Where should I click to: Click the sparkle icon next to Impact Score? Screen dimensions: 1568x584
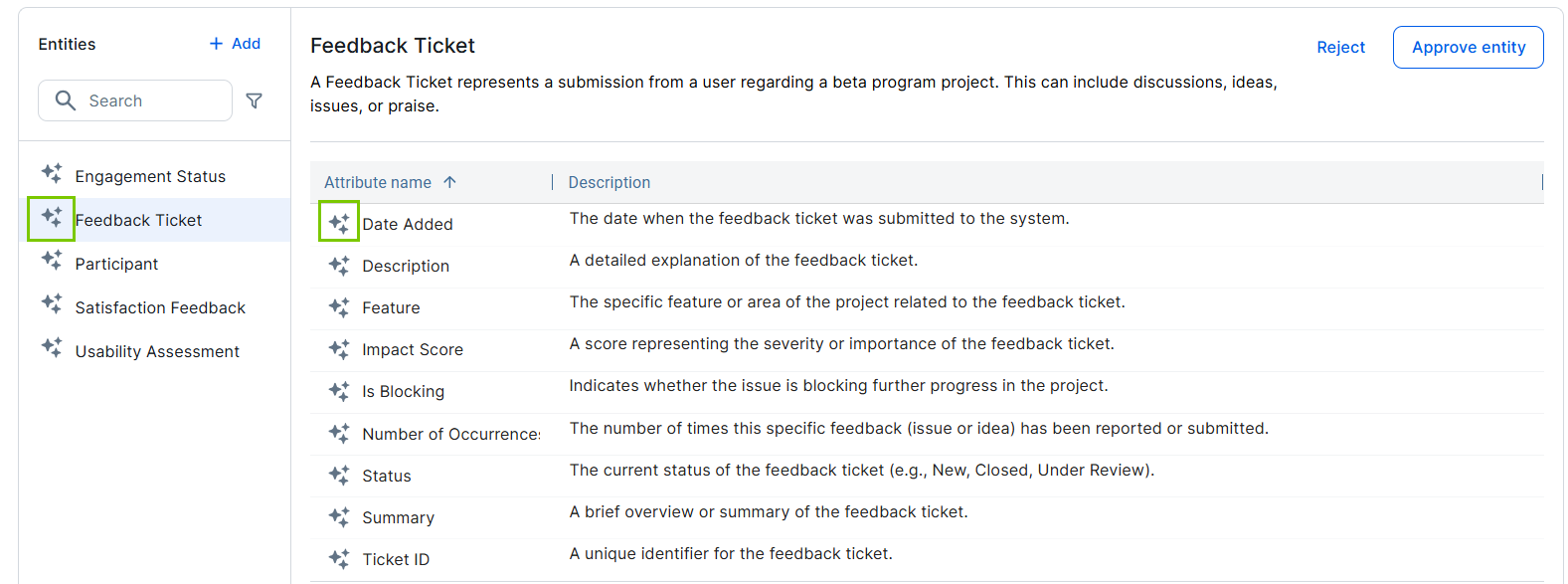pos(339,349)
